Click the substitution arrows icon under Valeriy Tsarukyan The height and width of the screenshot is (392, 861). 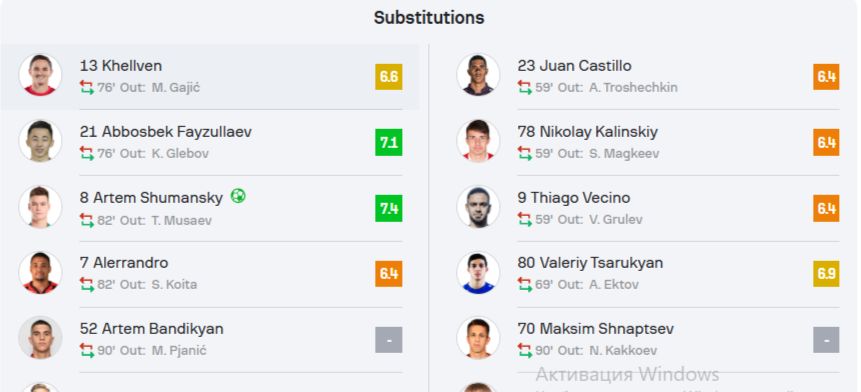(524, 284)
